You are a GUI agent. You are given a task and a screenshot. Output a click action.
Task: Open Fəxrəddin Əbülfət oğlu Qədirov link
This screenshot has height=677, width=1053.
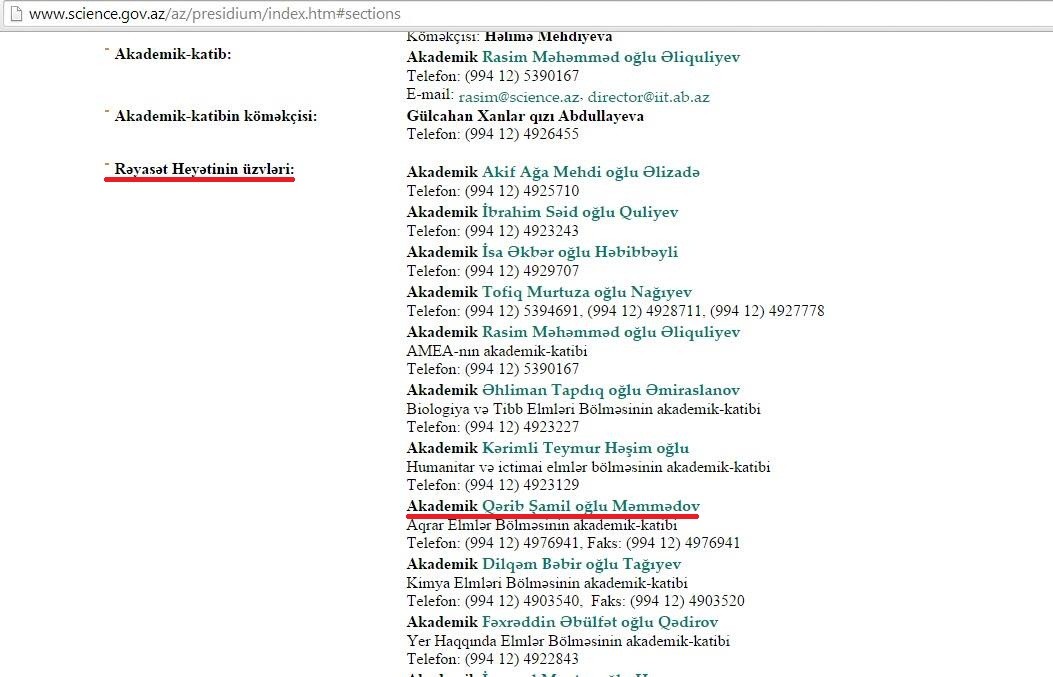(x=600, y=622)
